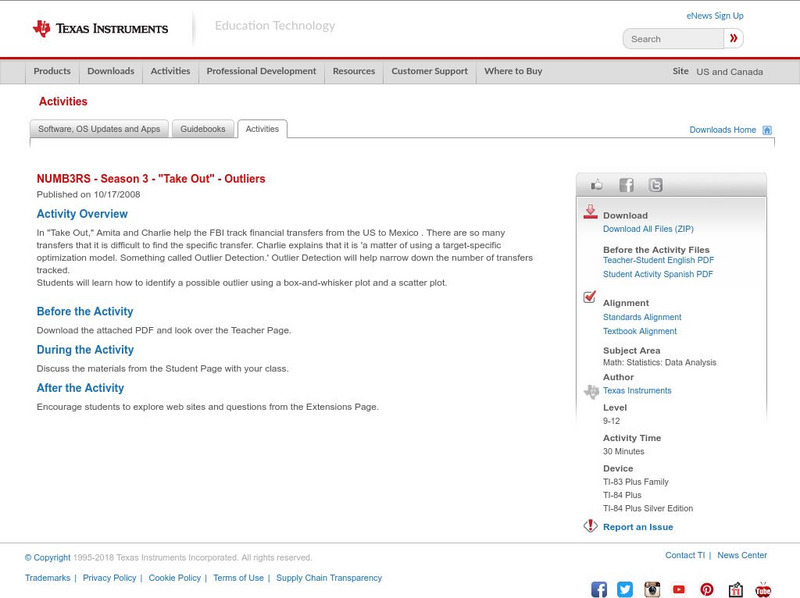Click the Downloads Home house icon
The height and width of the screenshot is (598, 800).
(x=767, y=130)
